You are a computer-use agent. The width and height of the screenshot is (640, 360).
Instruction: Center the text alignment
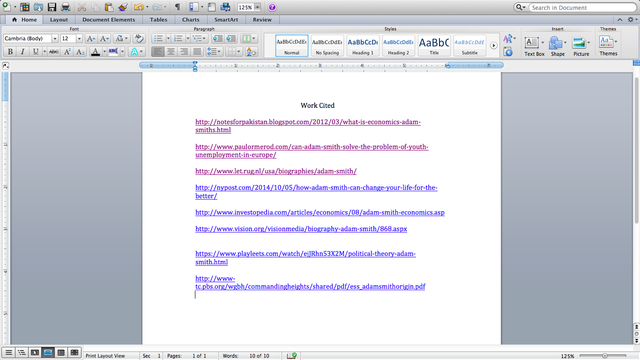pos(171,51)
